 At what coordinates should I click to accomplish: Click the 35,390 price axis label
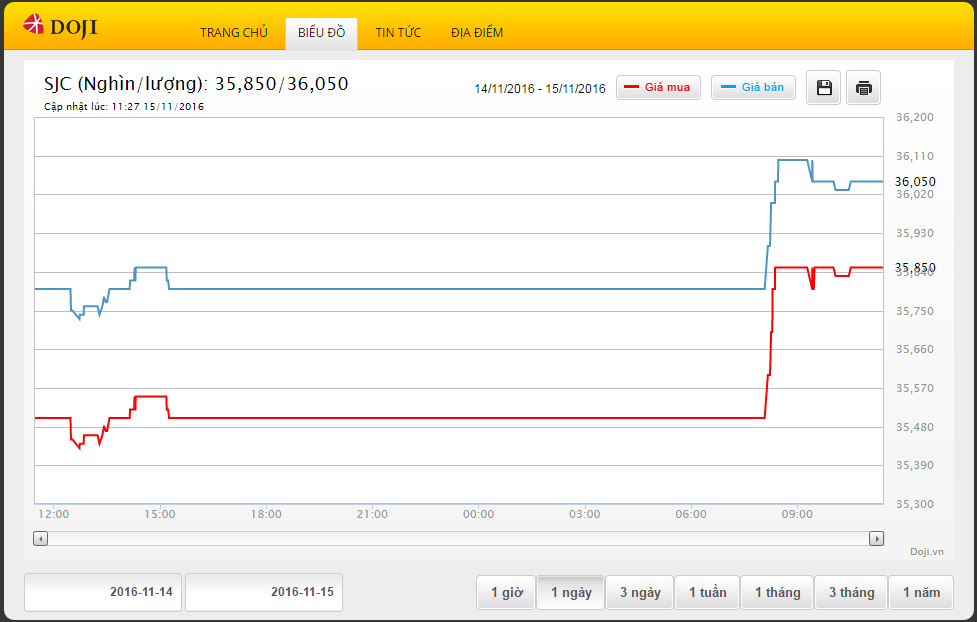click(x=915, y=466)
